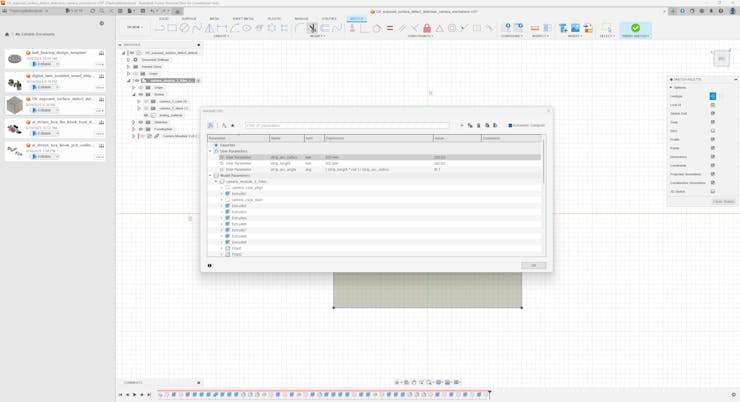The image size is (740, 402).
Task: Select the highlighted Trim tool
Action: click(x=312, y=28)
